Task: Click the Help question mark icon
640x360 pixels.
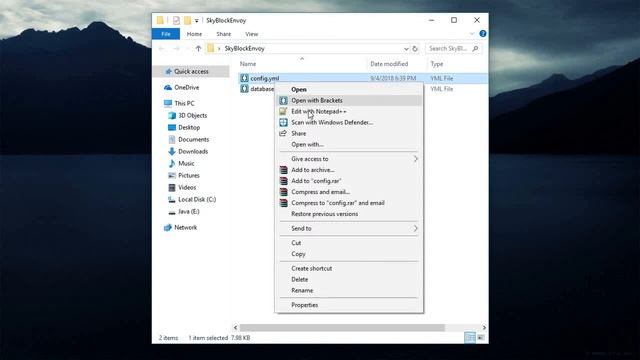Action: coord(483,34)
